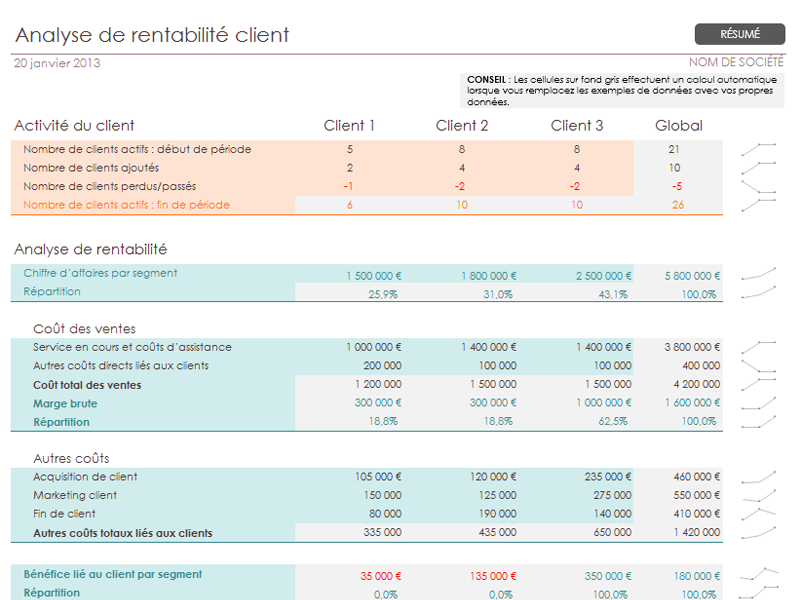
Task: Select Client 1 revenue cell 1 500 000 €
Action: point(374,276)
